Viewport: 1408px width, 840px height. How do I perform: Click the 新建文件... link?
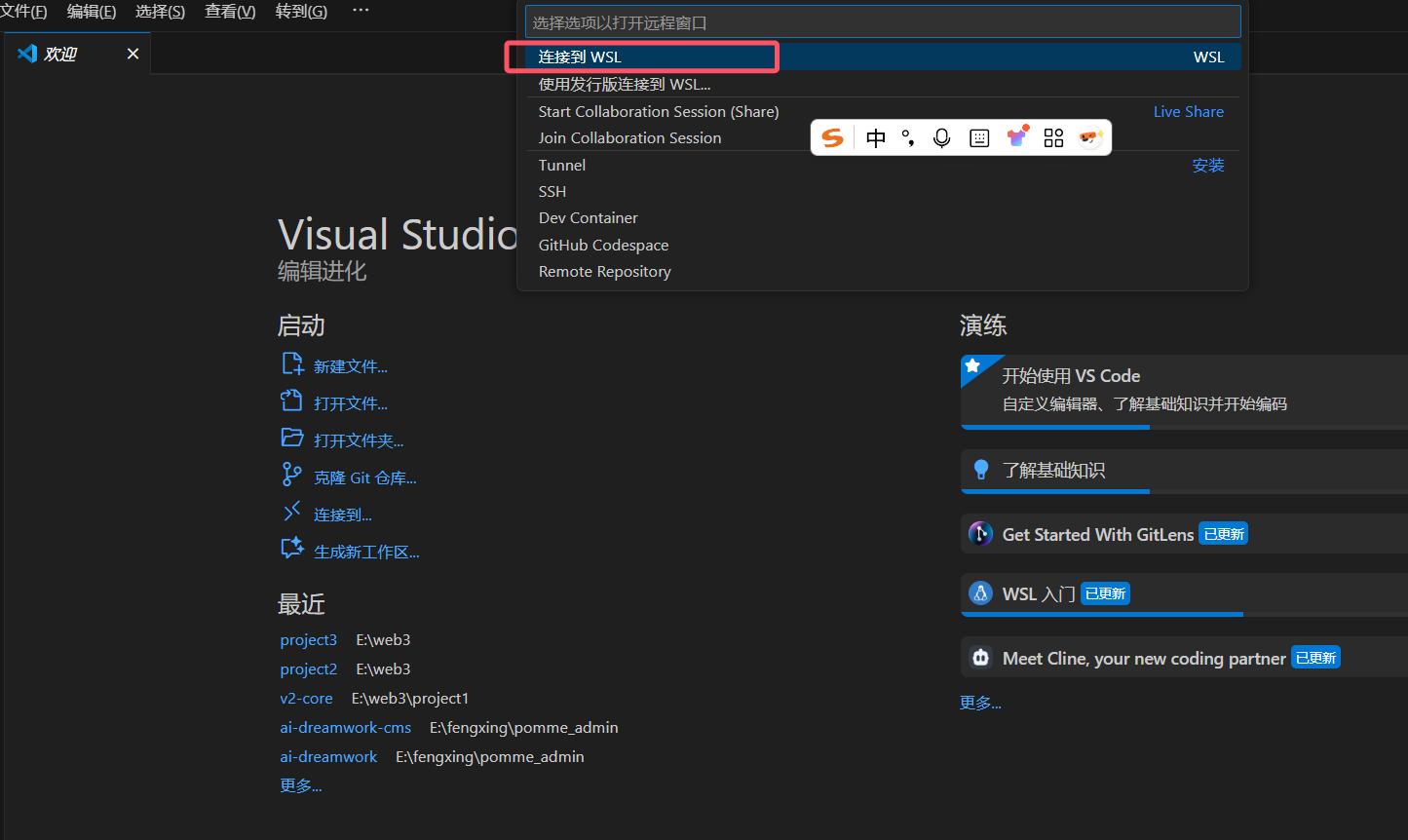[x=351, y=366]
